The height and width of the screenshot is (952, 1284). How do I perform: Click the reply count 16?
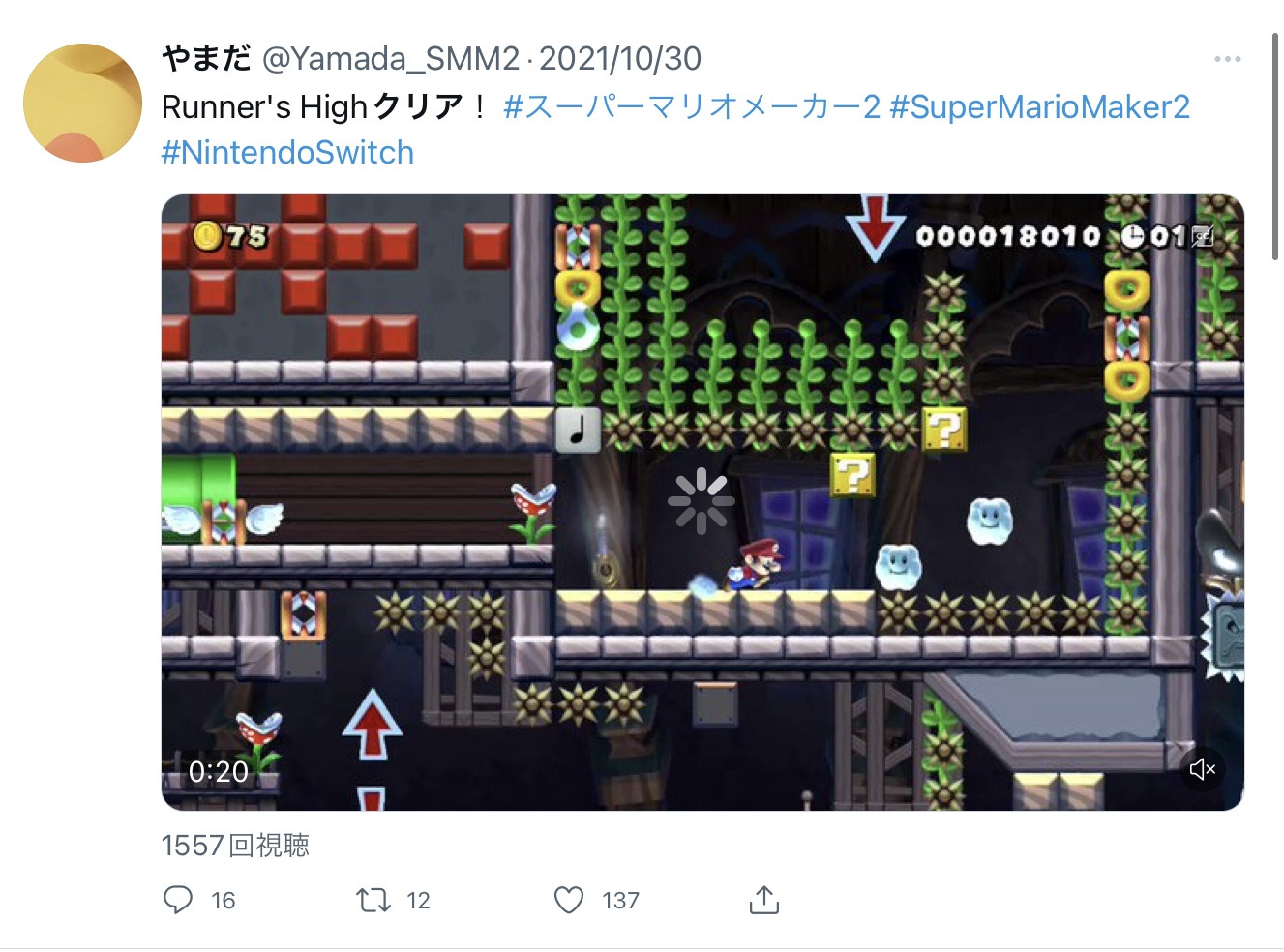click(224, 901)
